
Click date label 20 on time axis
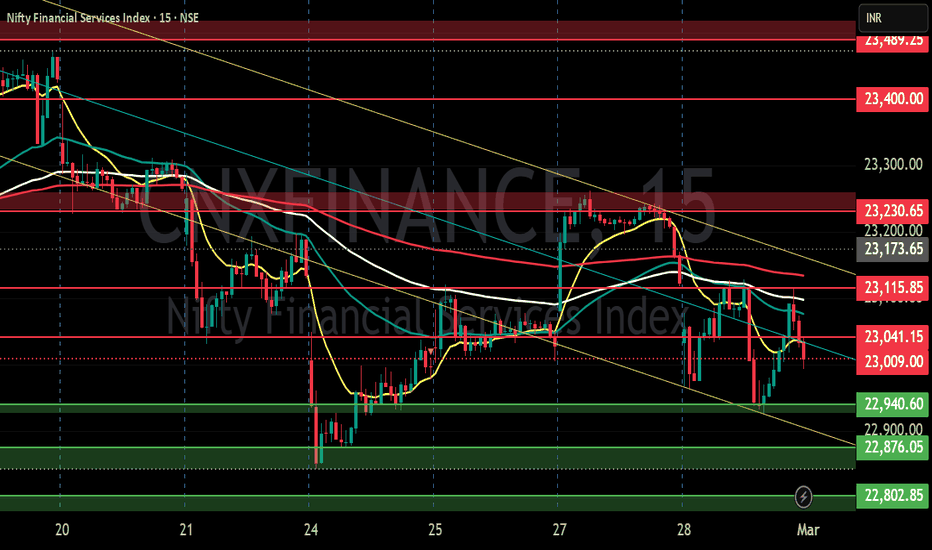pos(62,529)
